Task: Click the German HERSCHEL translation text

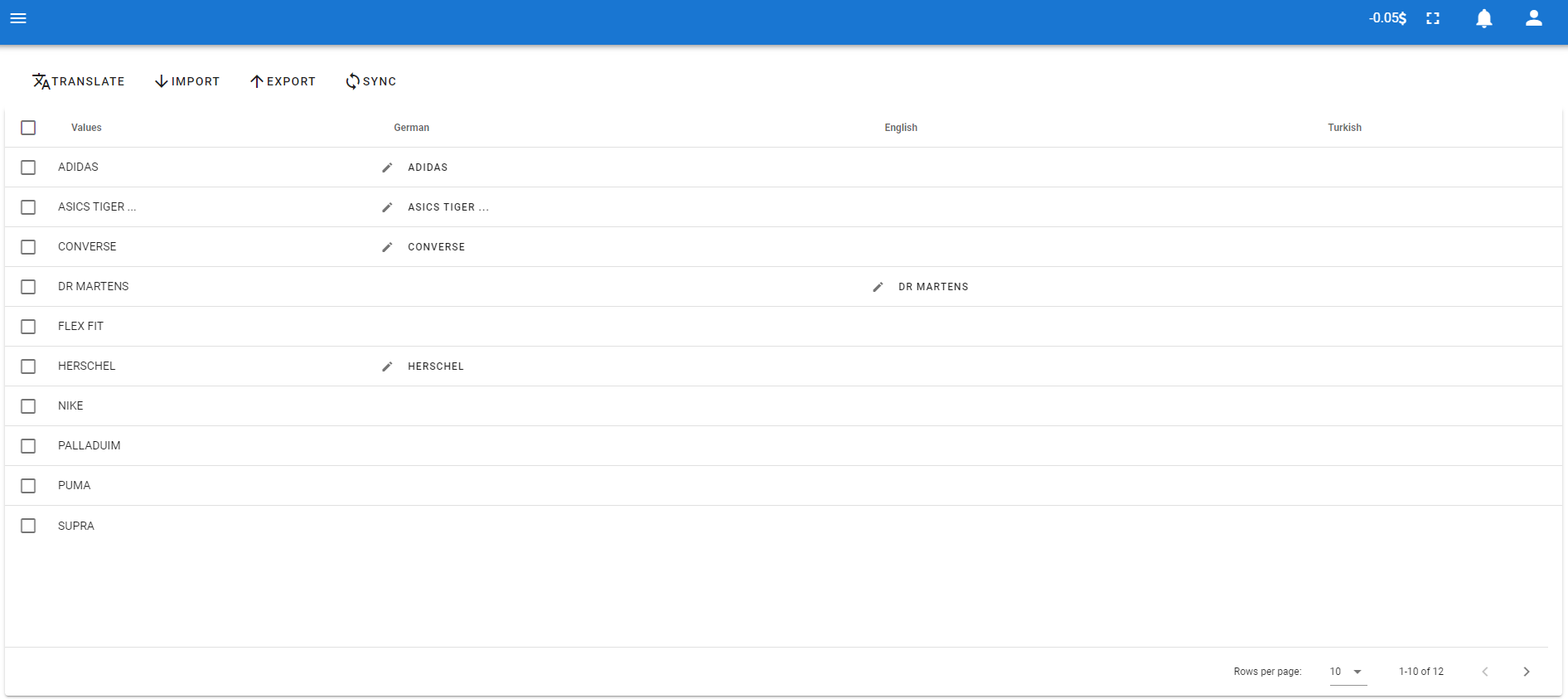Action: point(436,366)
